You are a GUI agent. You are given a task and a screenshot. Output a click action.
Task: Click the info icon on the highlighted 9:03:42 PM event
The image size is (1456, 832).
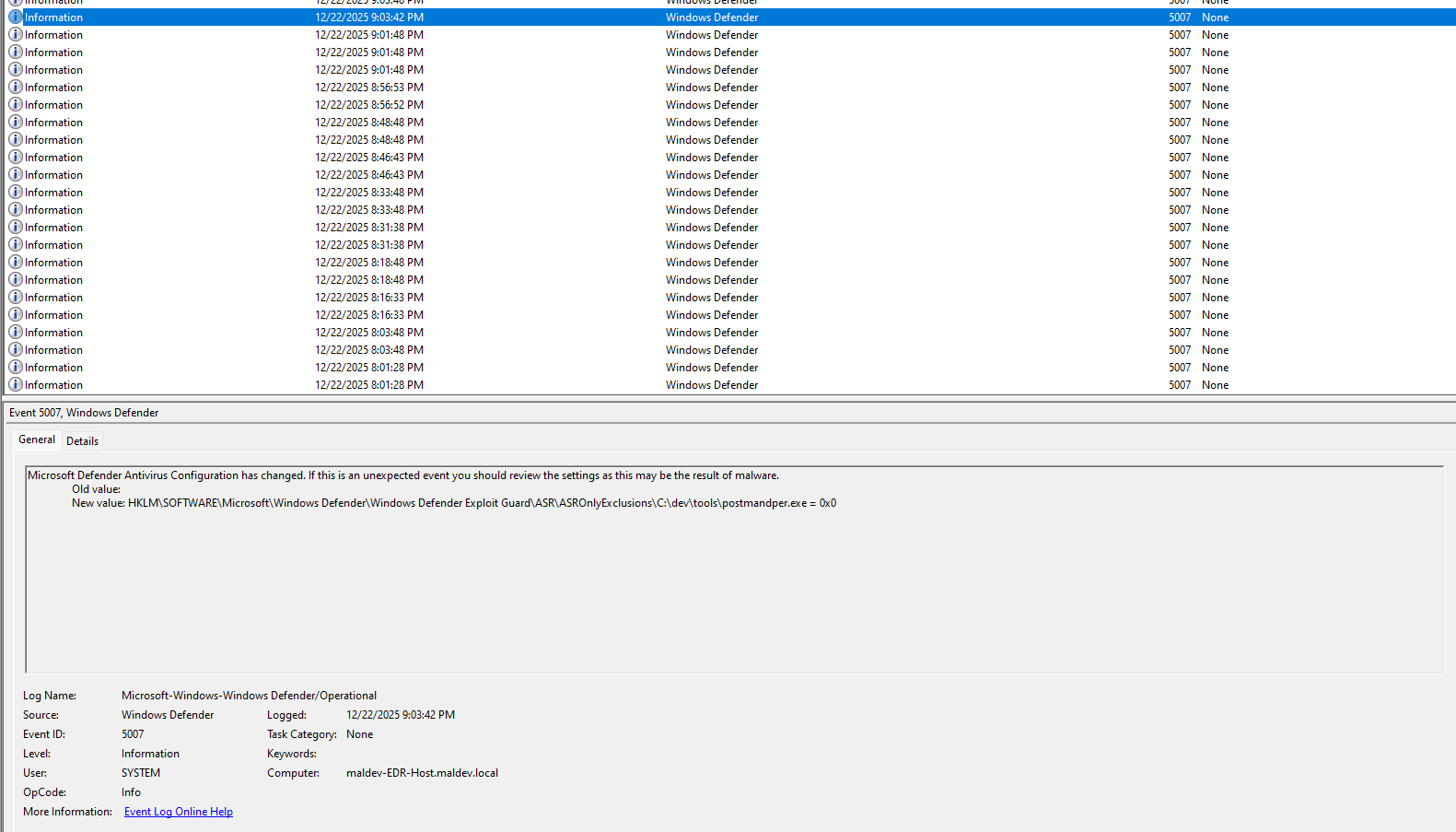16,18
